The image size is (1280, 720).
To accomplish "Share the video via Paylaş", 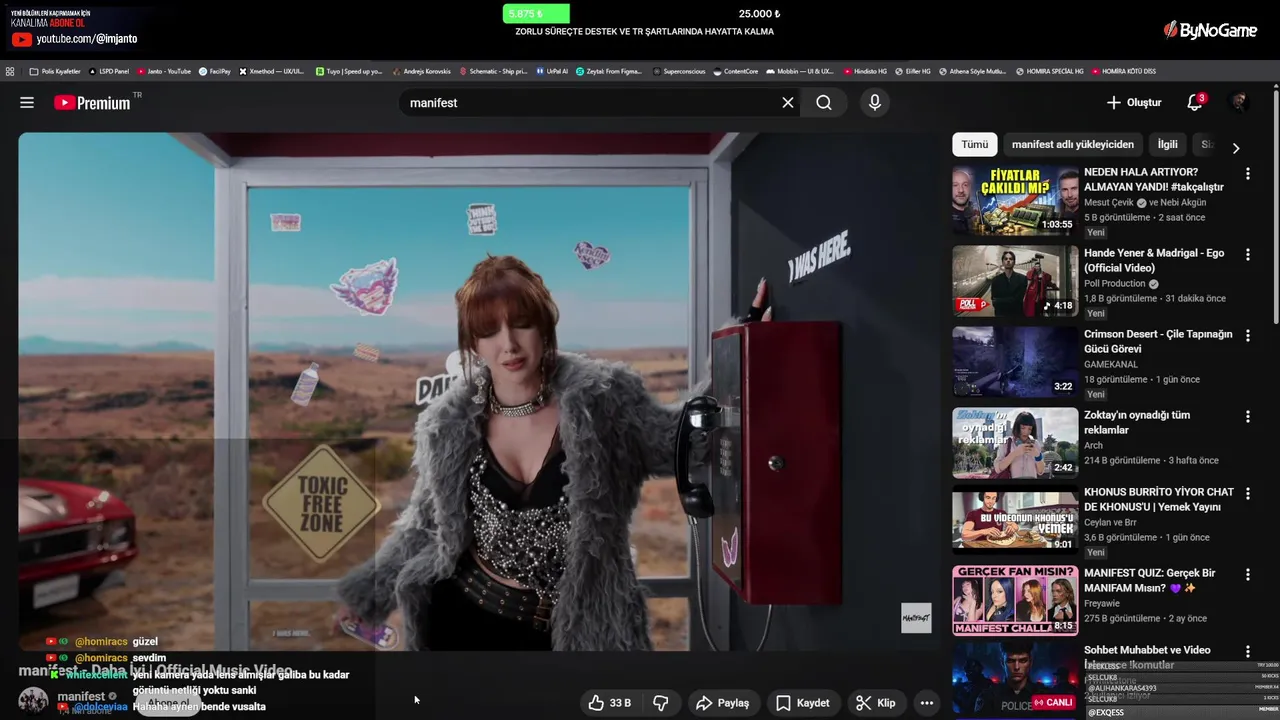I will pos(722,703).
